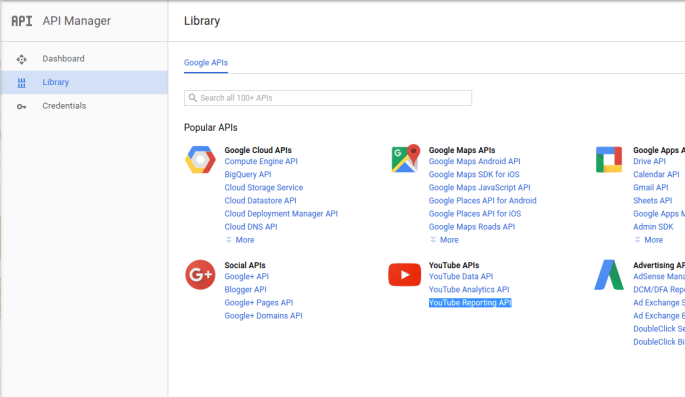This screenshot has height=397, width=685.
Task: Click the Google Cloud hexagon logo
Action: click(x=200, y=160)
